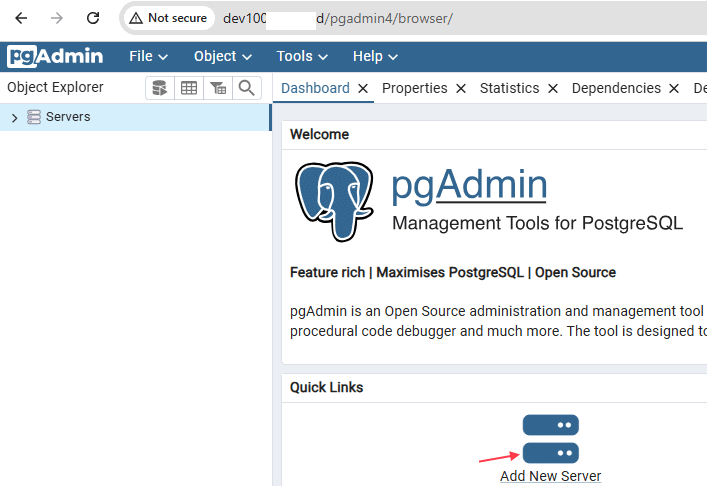The image size is (707, 486).
Task: Open the Add New Server link
Action: (x=551, y=476)
